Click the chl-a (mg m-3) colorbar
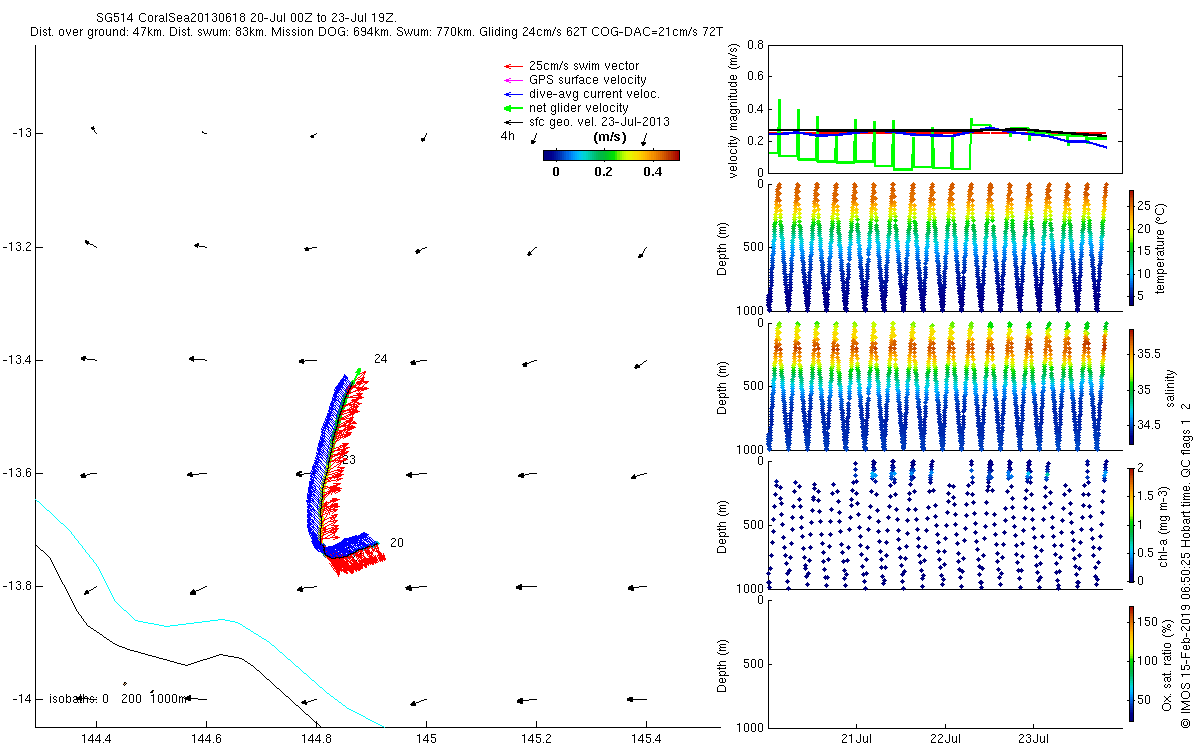The image size is (1200, 750). 1131,525
